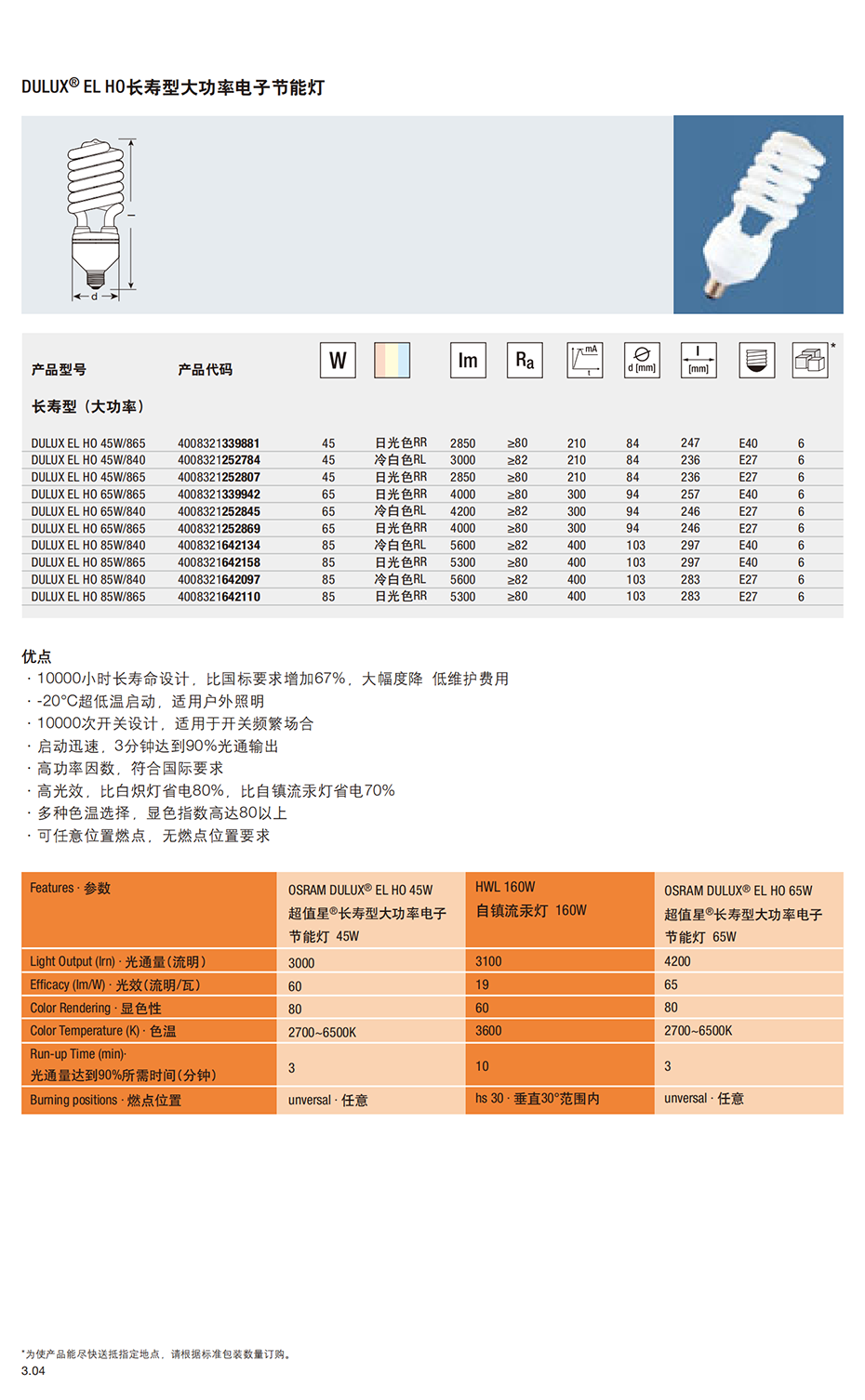Click the packaging boxes icon

(810, 360)
